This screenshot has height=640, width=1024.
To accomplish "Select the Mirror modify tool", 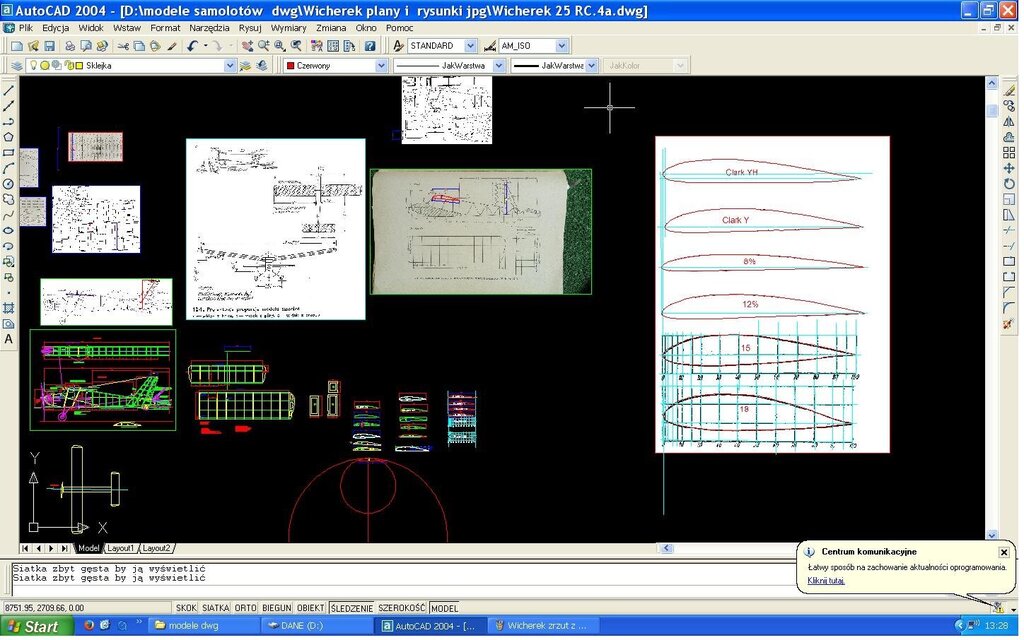I will (x=1009, y=121).
